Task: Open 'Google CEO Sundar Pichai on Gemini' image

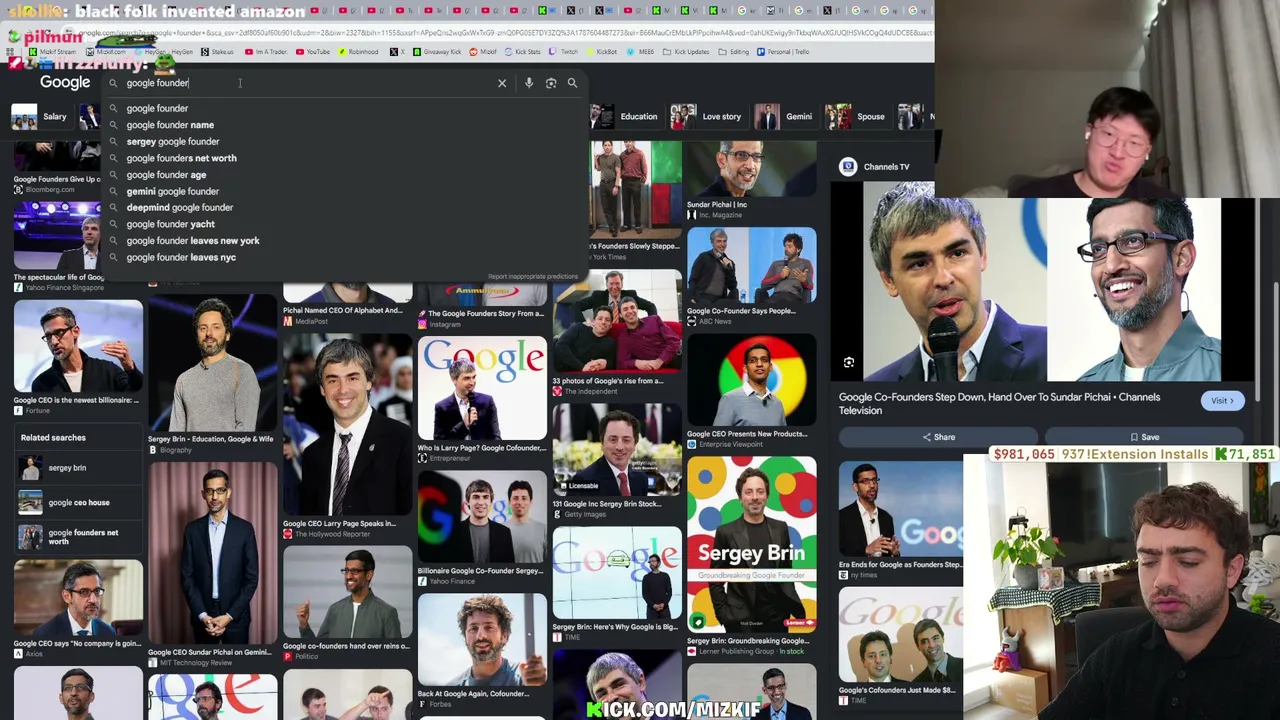Action: [212, 553]
